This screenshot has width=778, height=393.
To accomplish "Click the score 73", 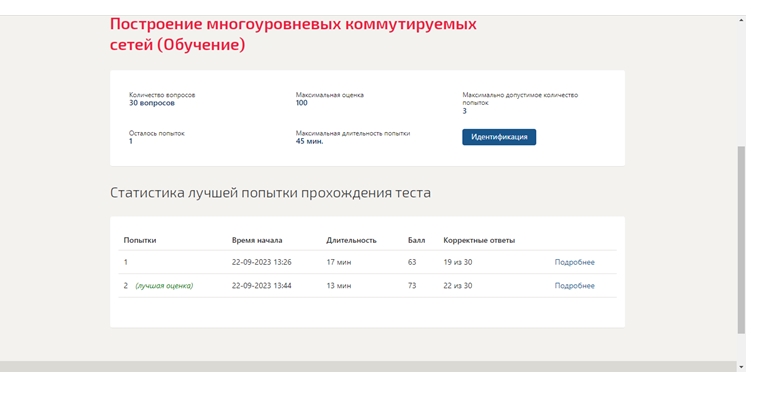I will pyautogui.click(x=412, y=286).
